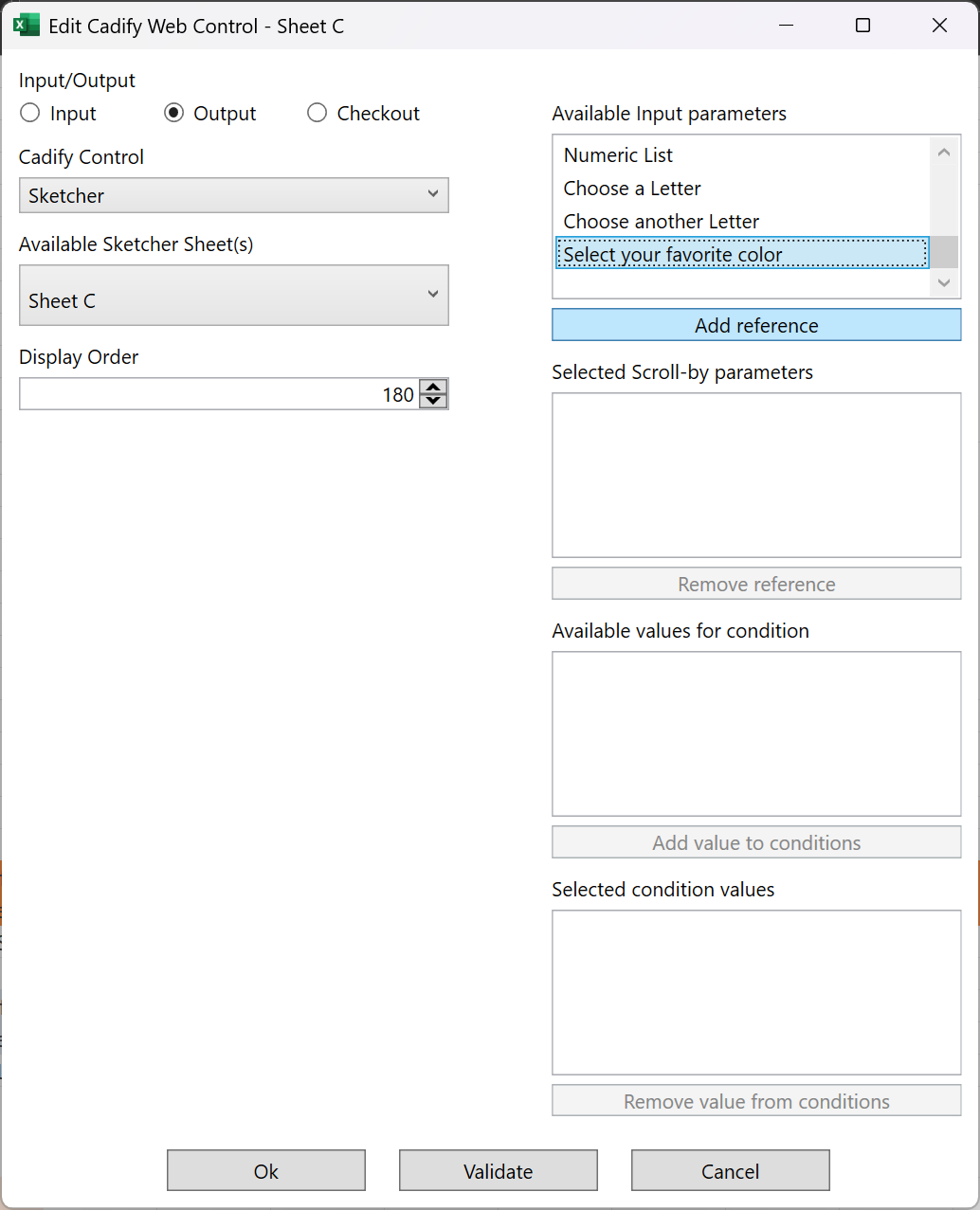Screen dimensions: 980x1210
Task: Open the Available Sketcher Sheet(s) dropdown
Action: coord(234,296)
